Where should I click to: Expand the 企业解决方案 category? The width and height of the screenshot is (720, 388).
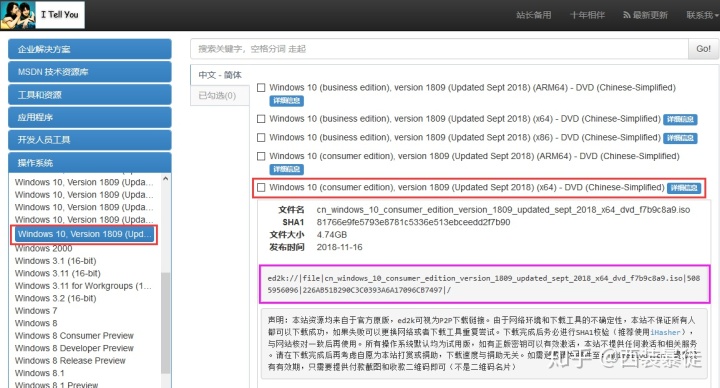pyautogui.click(x=90, y=49)
